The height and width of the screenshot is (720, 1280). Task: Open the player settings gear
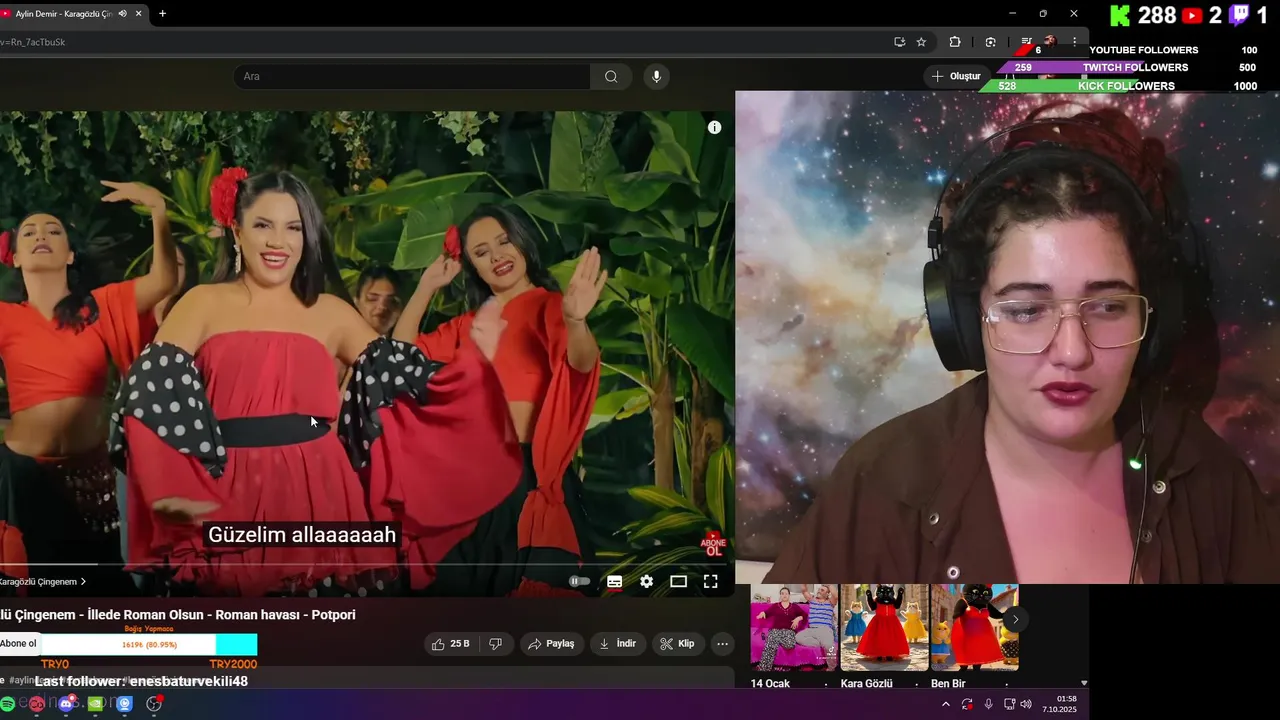[647, 581]
